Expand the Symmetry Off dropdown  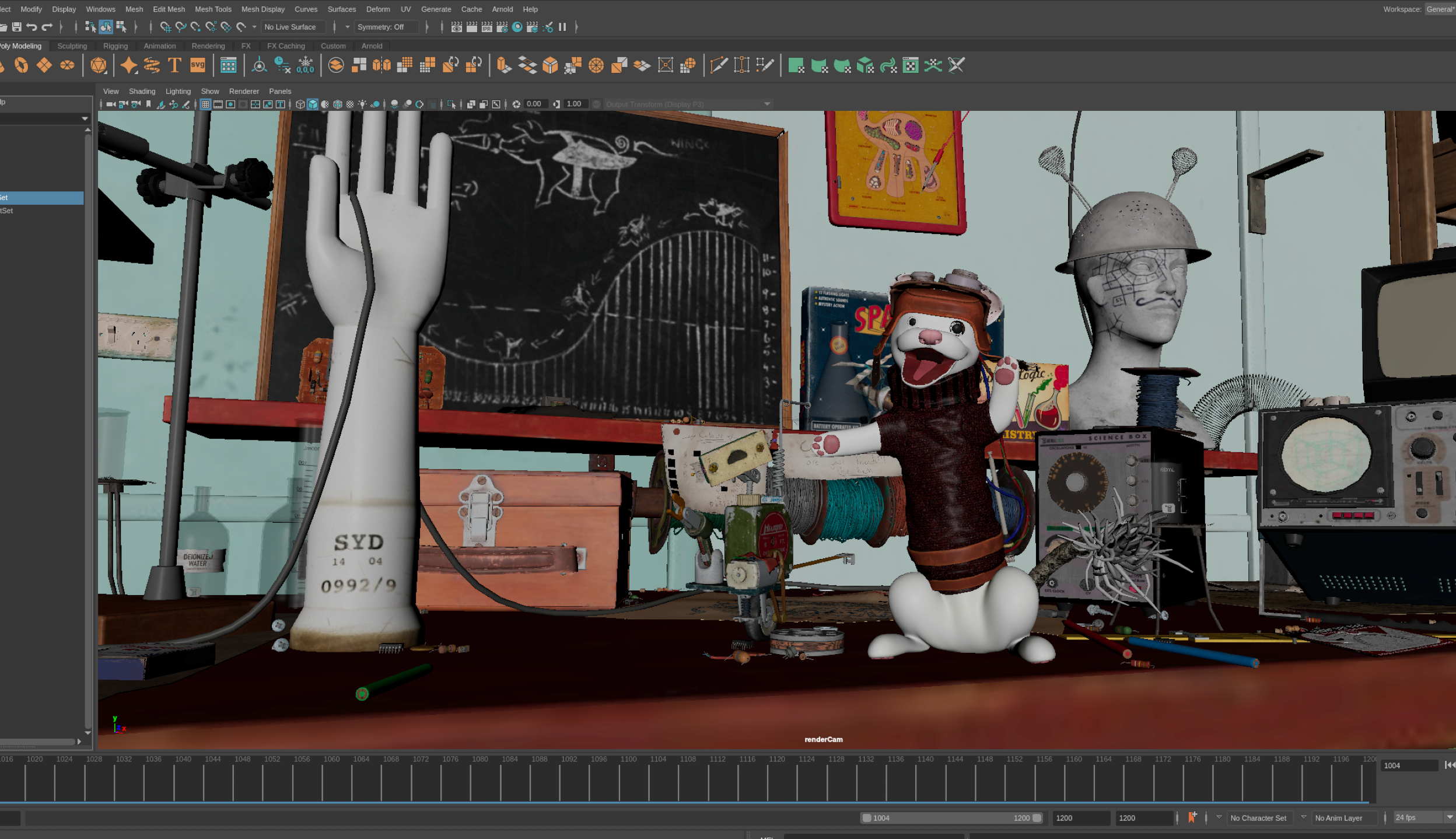coord(387,27)
